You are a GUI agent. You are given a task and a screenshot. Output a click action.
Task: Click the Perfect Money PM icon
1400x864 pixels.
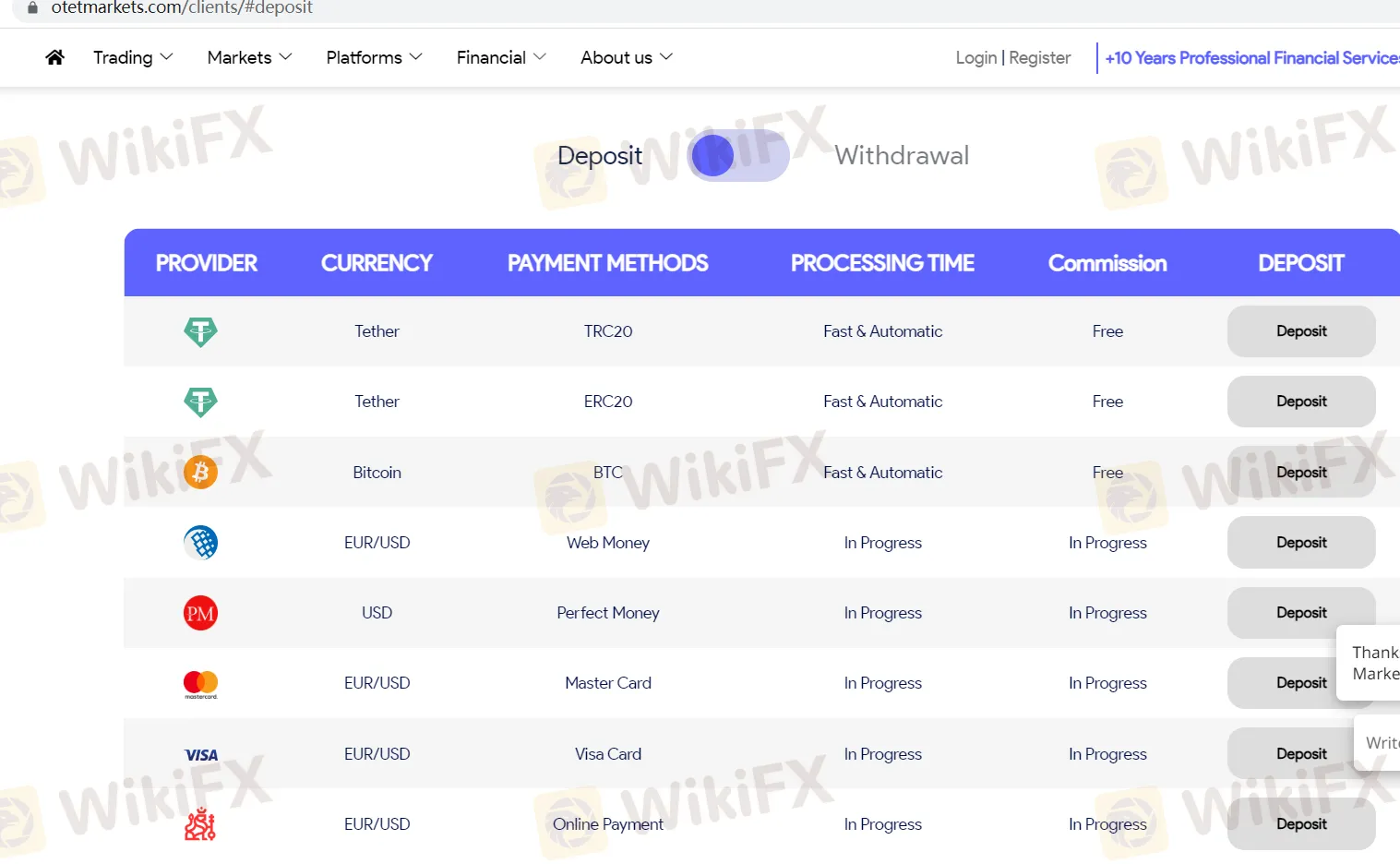click(200, 613)
